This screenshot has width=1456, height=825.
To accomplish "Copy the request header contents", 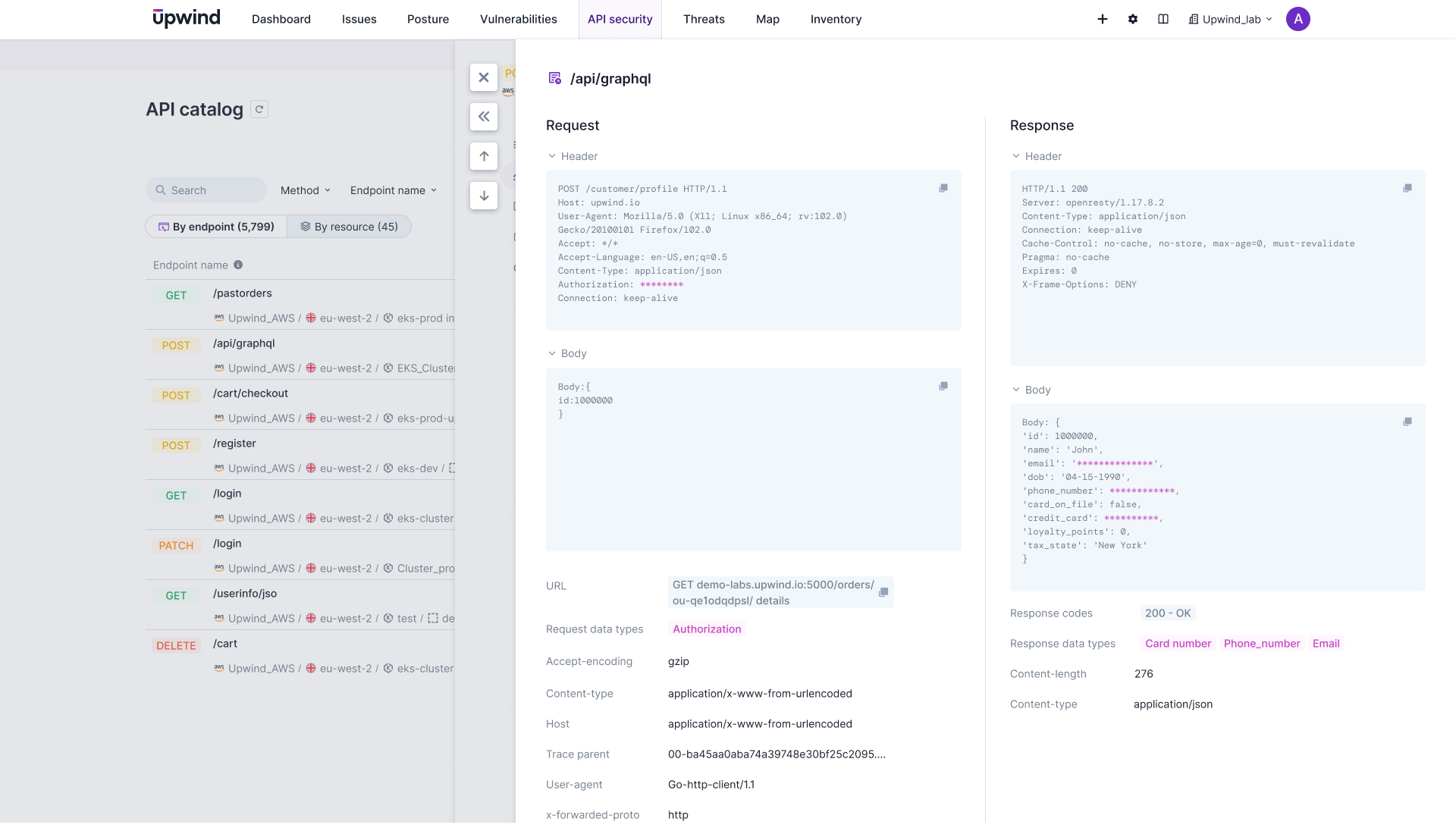I will click(943, 187).
